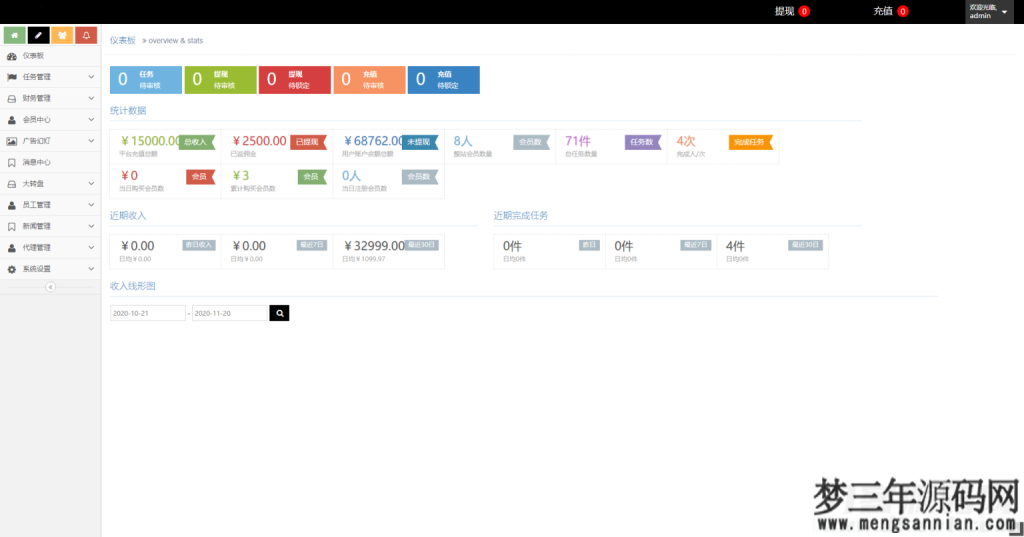Expand the 大转盘 menu chevron

pyautogui.click(x=91, y=184)
